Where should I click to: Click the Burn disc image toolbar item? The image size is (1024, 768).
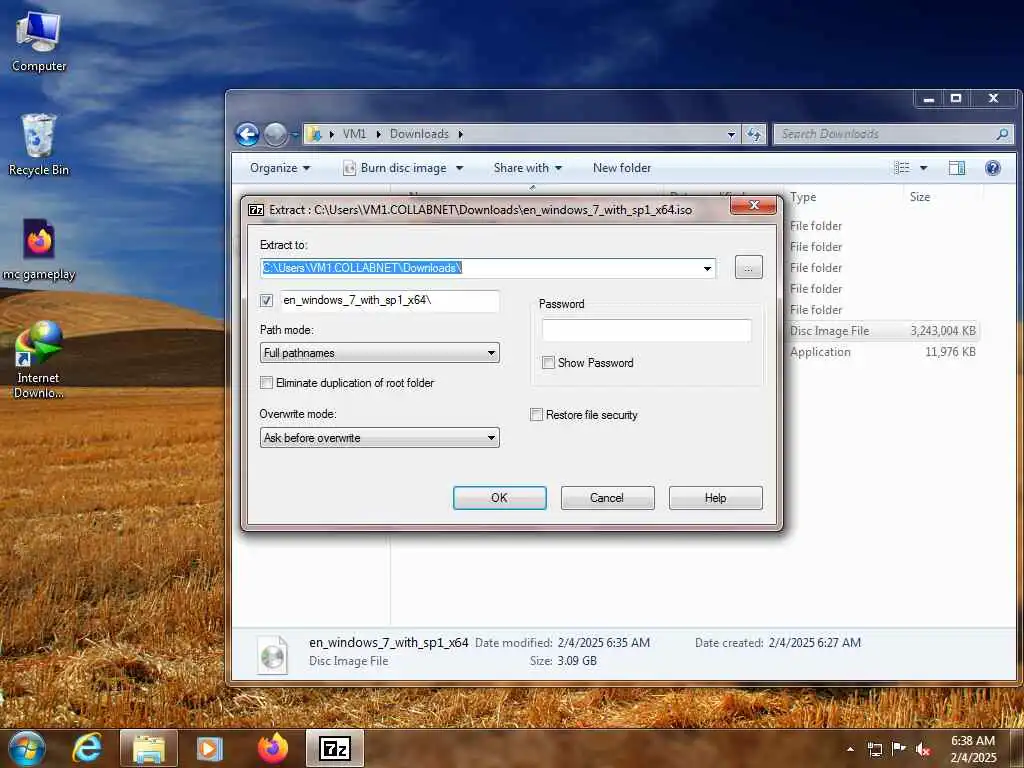tap(396, 168)
